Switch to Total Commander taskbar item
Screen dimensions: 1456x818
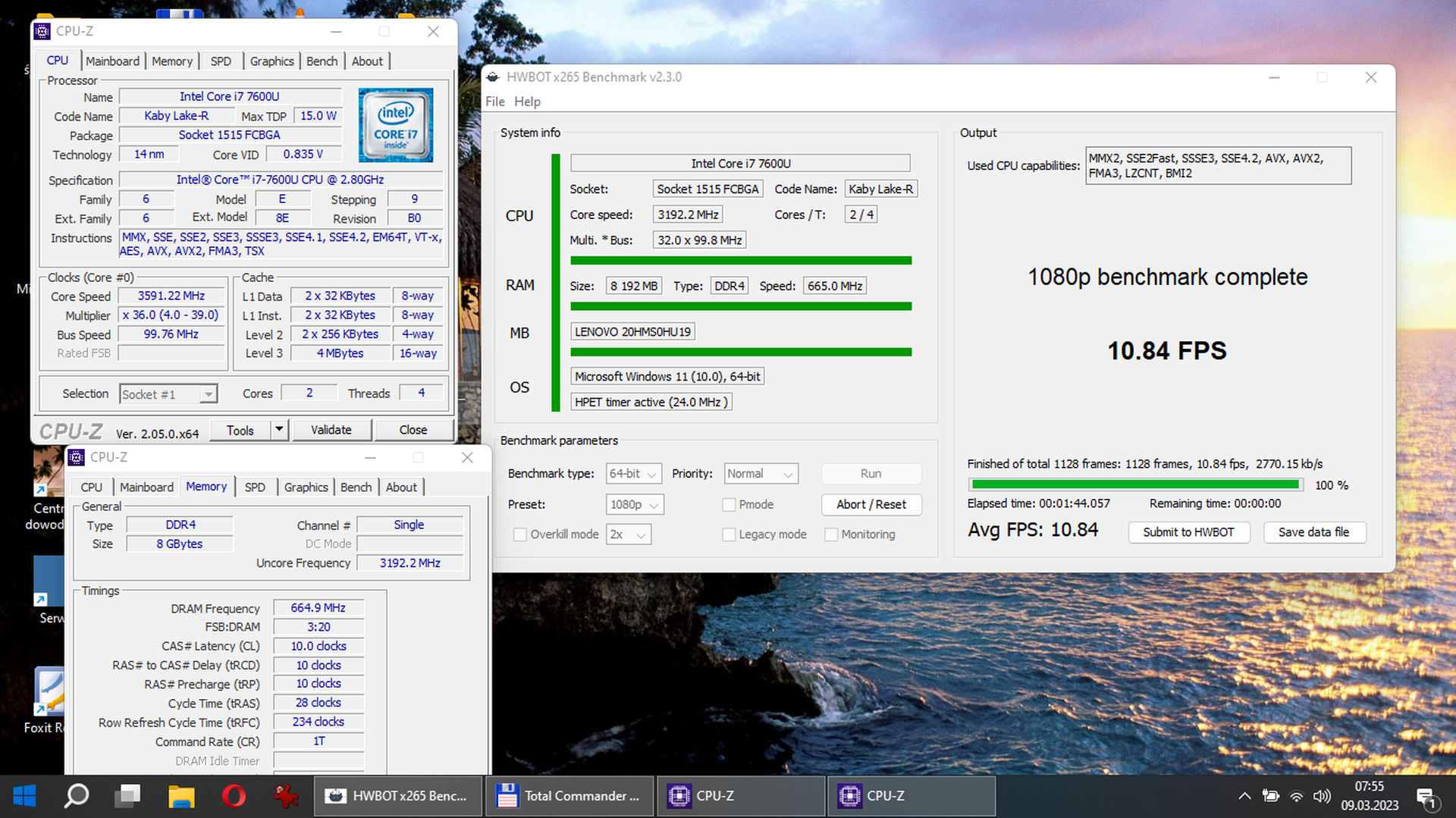pyautogui.click(x=570, y=796)
